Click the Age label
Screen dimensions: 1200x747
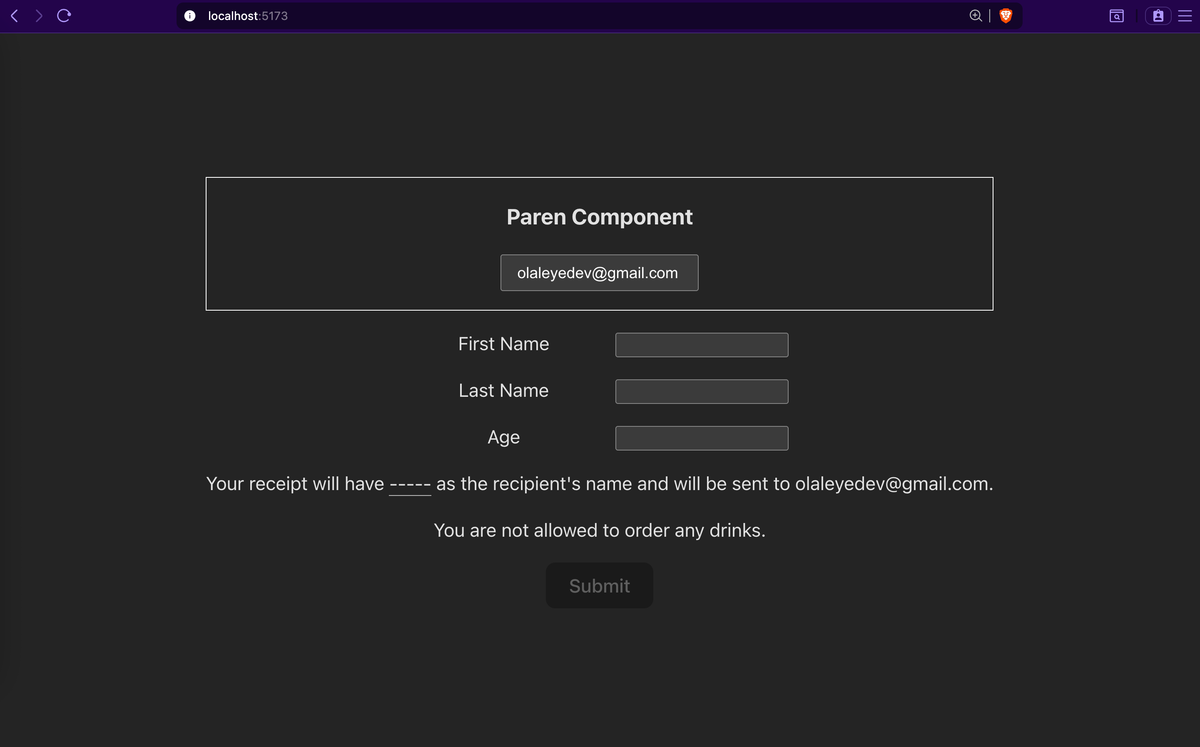tap(503, 438)
